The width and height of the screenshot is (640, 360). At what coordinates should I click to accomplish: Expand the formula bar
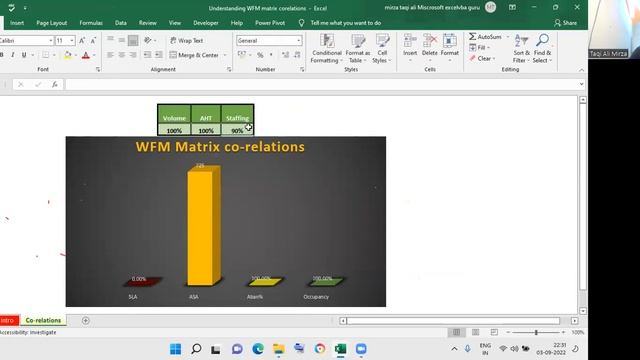[x=582, y=84]
